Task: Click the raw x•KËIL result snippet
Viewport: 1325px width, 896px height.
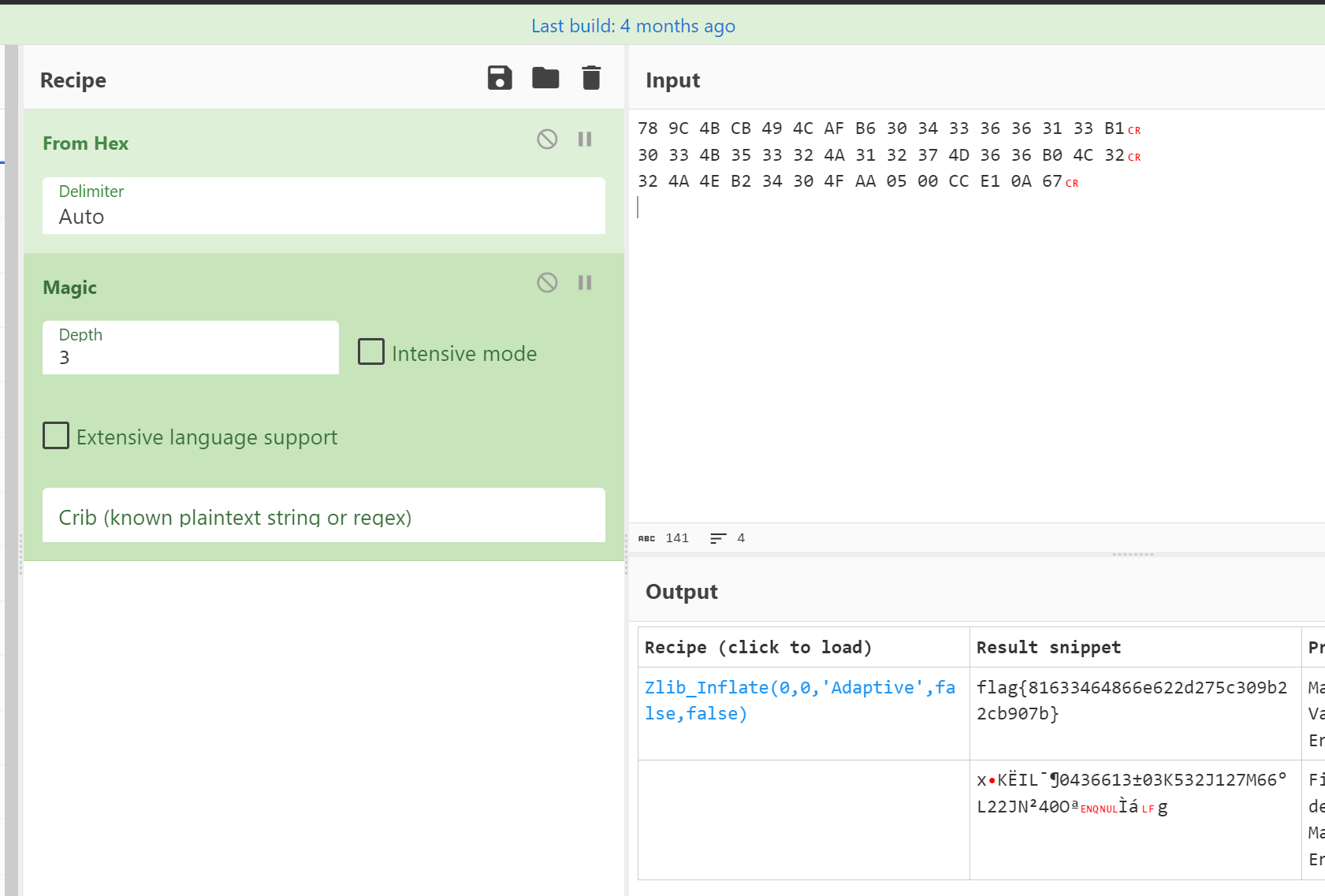Action: 1132,794
